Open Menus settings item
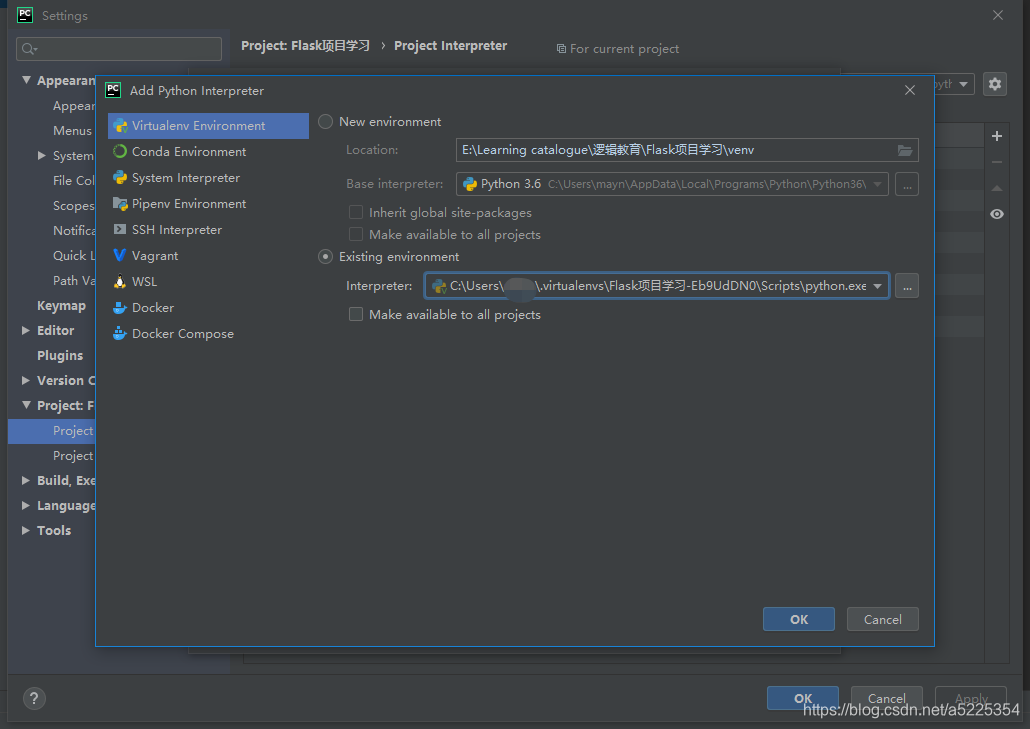This screenshot has width=1030, height=729. coord(72,131)
